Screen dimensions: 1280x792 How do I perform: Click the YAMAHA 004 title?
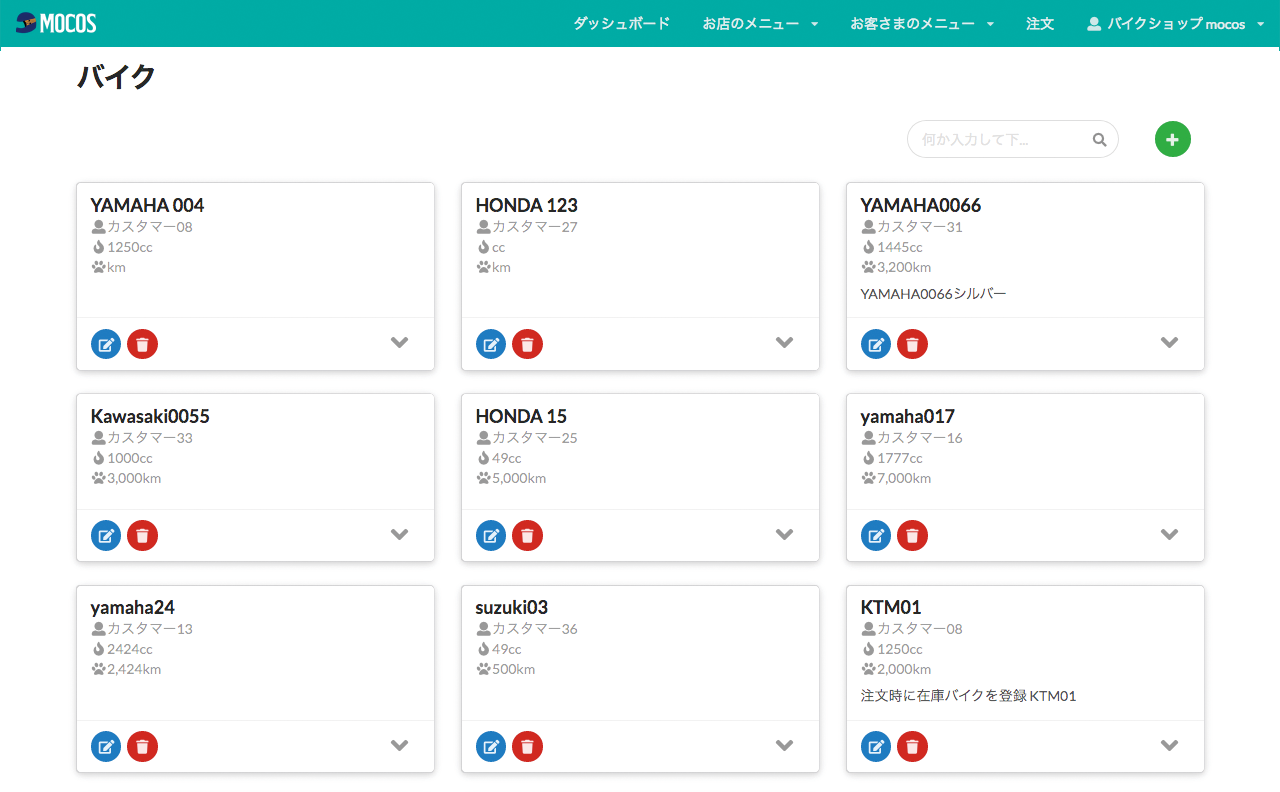147,205
